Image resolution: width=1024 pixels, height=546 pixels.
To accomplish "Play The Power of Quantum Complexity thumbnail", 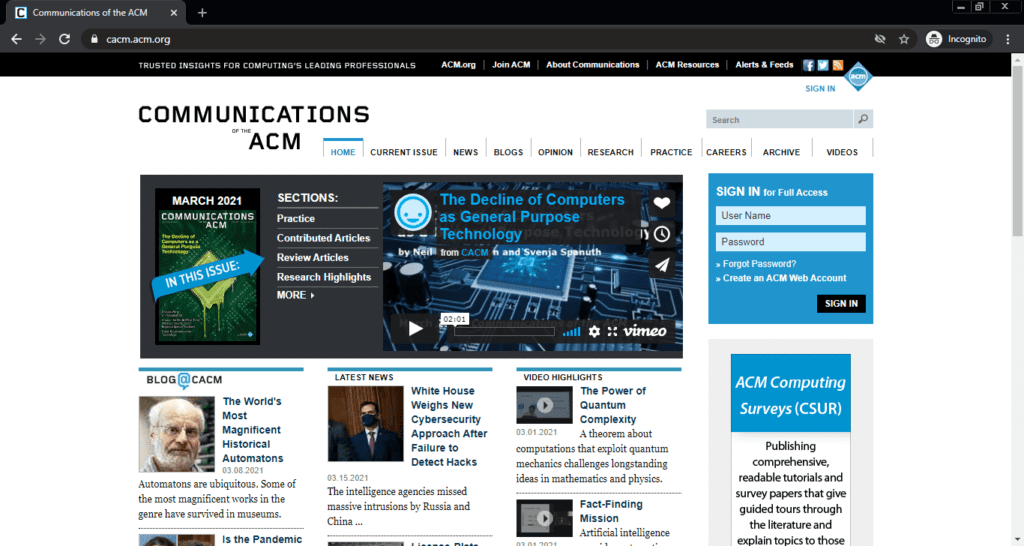I will 544,405.
